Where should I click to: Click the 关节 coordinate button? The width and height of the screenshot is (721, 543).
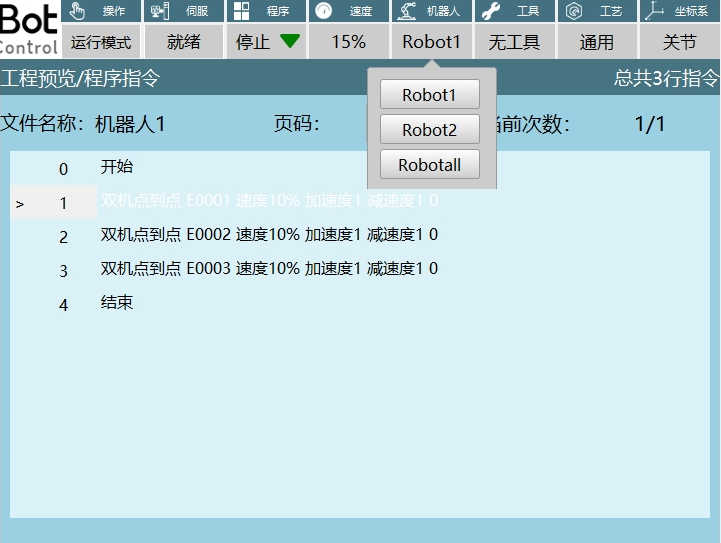tap(679, 42)
